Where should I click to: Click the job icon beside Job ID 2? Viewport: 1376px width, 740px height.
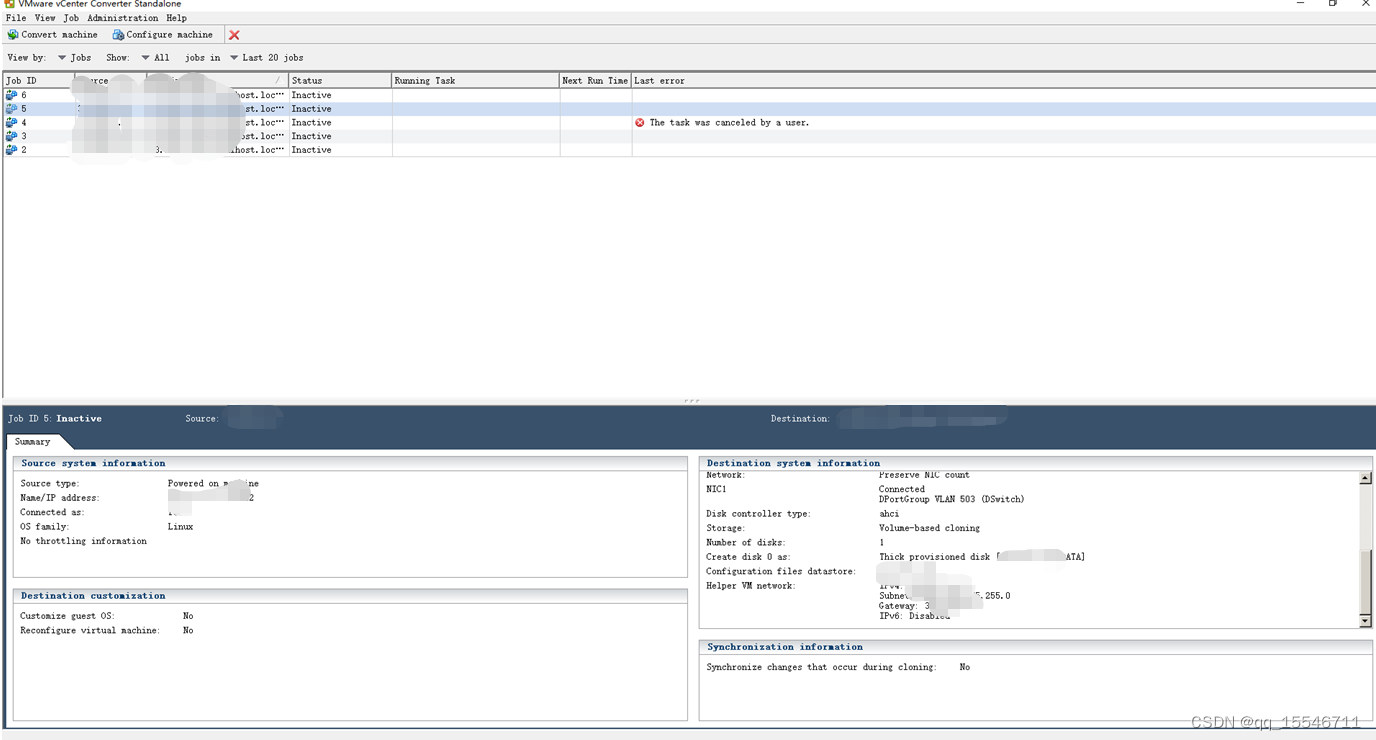10,149
